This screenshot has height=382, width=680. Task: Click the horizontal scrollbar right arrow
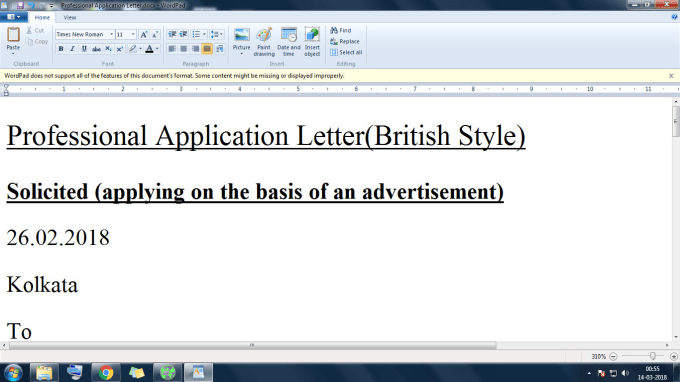point(667,345)
